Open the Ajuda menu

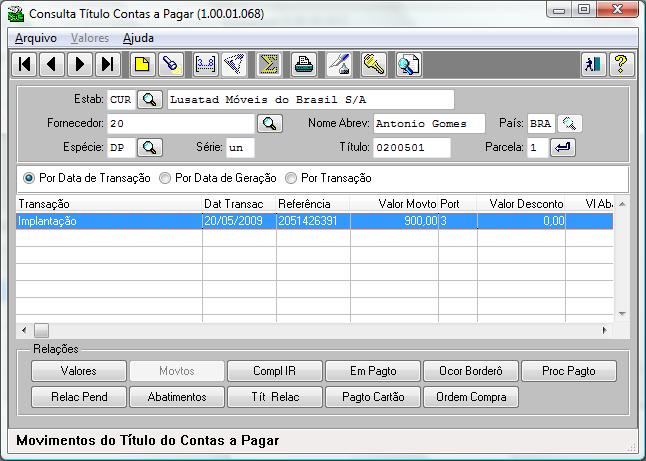pyautogui.click(x=138, y=38)
